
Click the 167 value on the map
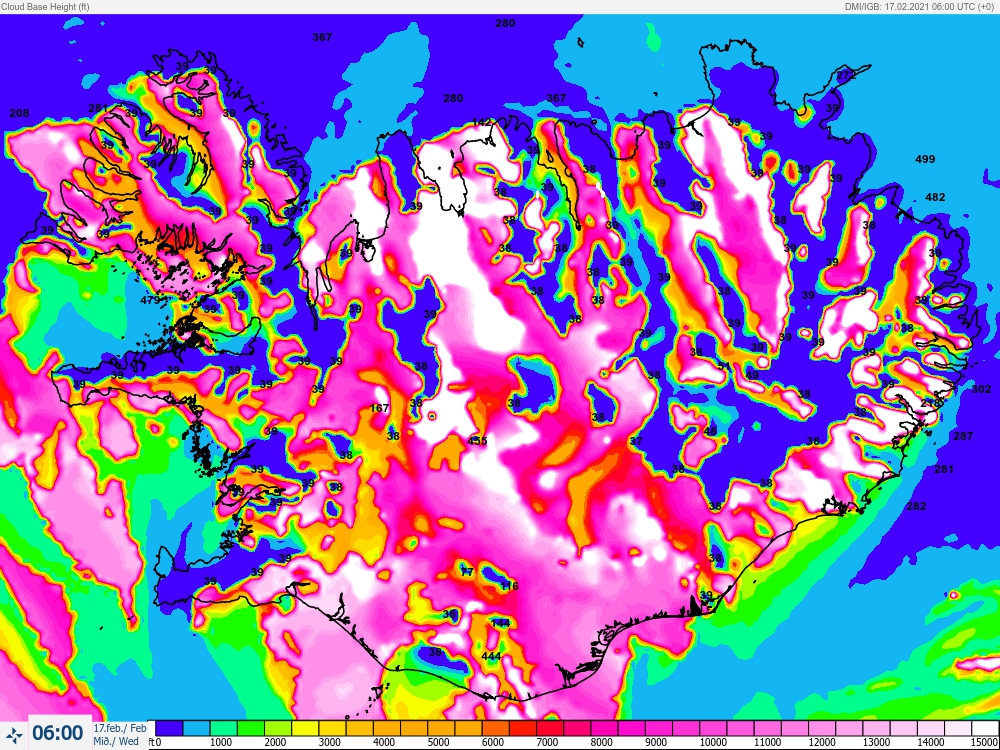pos(379,408)
